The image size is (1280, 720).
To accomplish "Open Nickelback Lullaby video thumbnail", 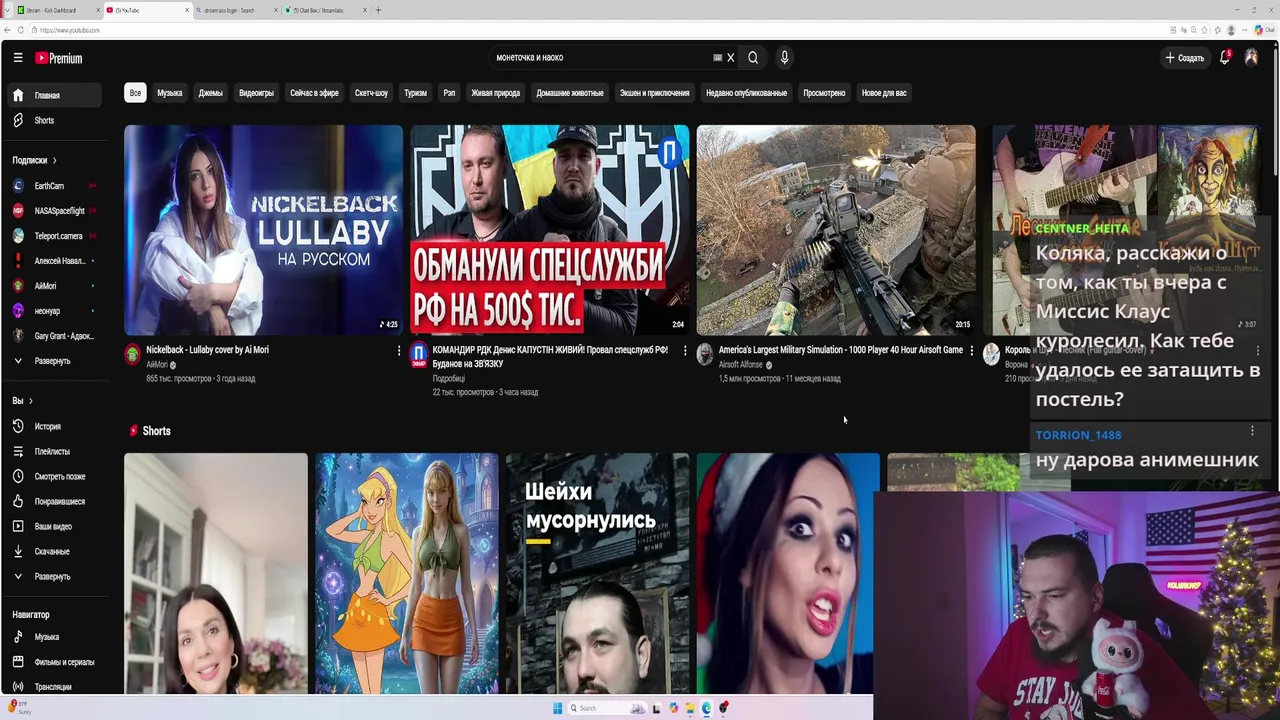I will coord(263,230).
